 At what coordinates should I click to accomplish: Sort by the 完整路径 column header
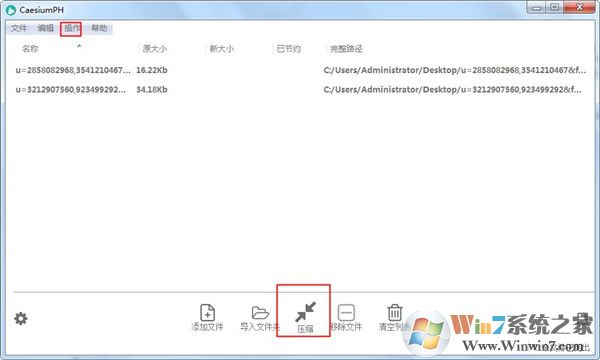click(x=346, y=49)
